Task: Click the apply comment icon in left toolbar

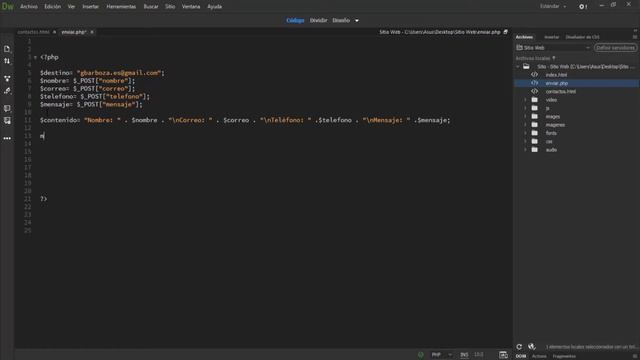Action: tap(7, 109)
